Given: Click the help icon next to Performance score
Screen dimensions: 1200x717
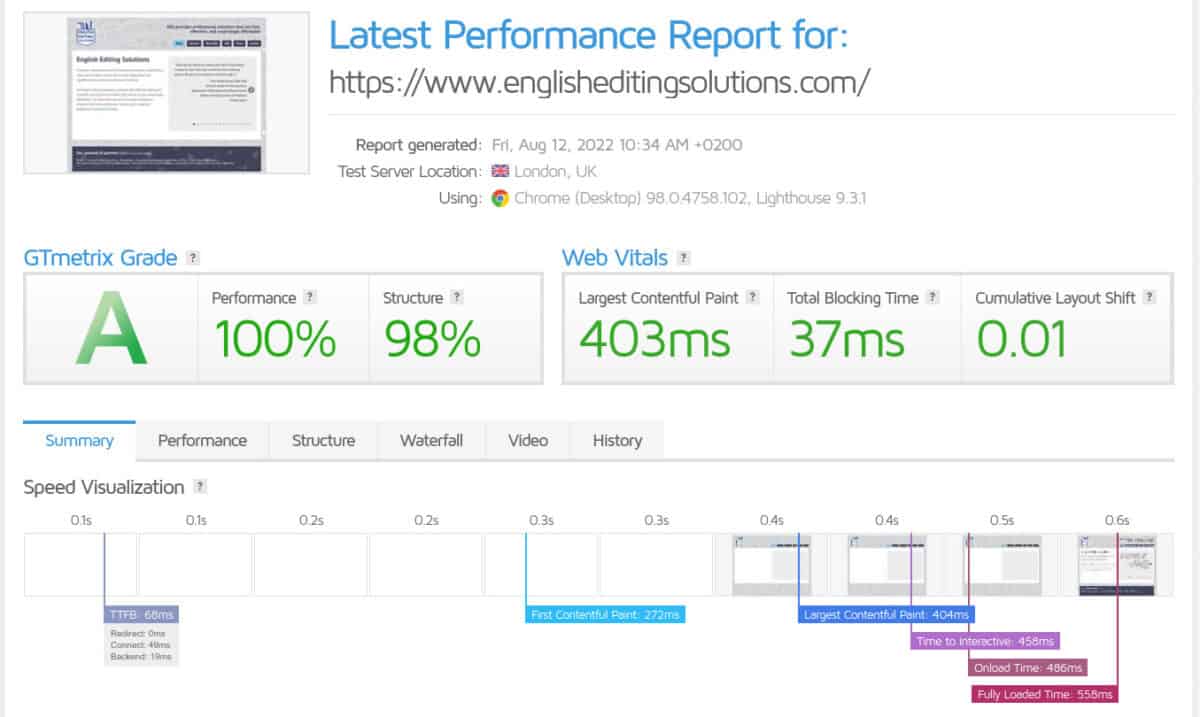Looking at the screenshot, I should coord(310,297).
